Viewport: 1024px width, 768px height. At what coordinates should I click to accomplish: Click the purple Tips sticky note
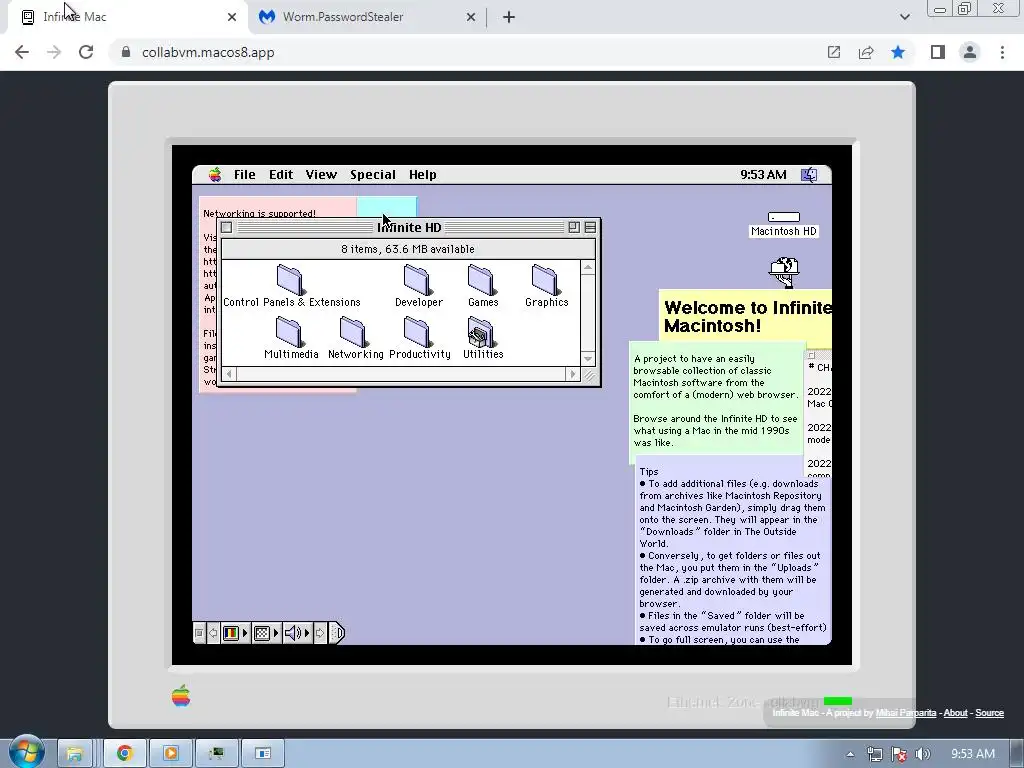click(x=733, y=552)
